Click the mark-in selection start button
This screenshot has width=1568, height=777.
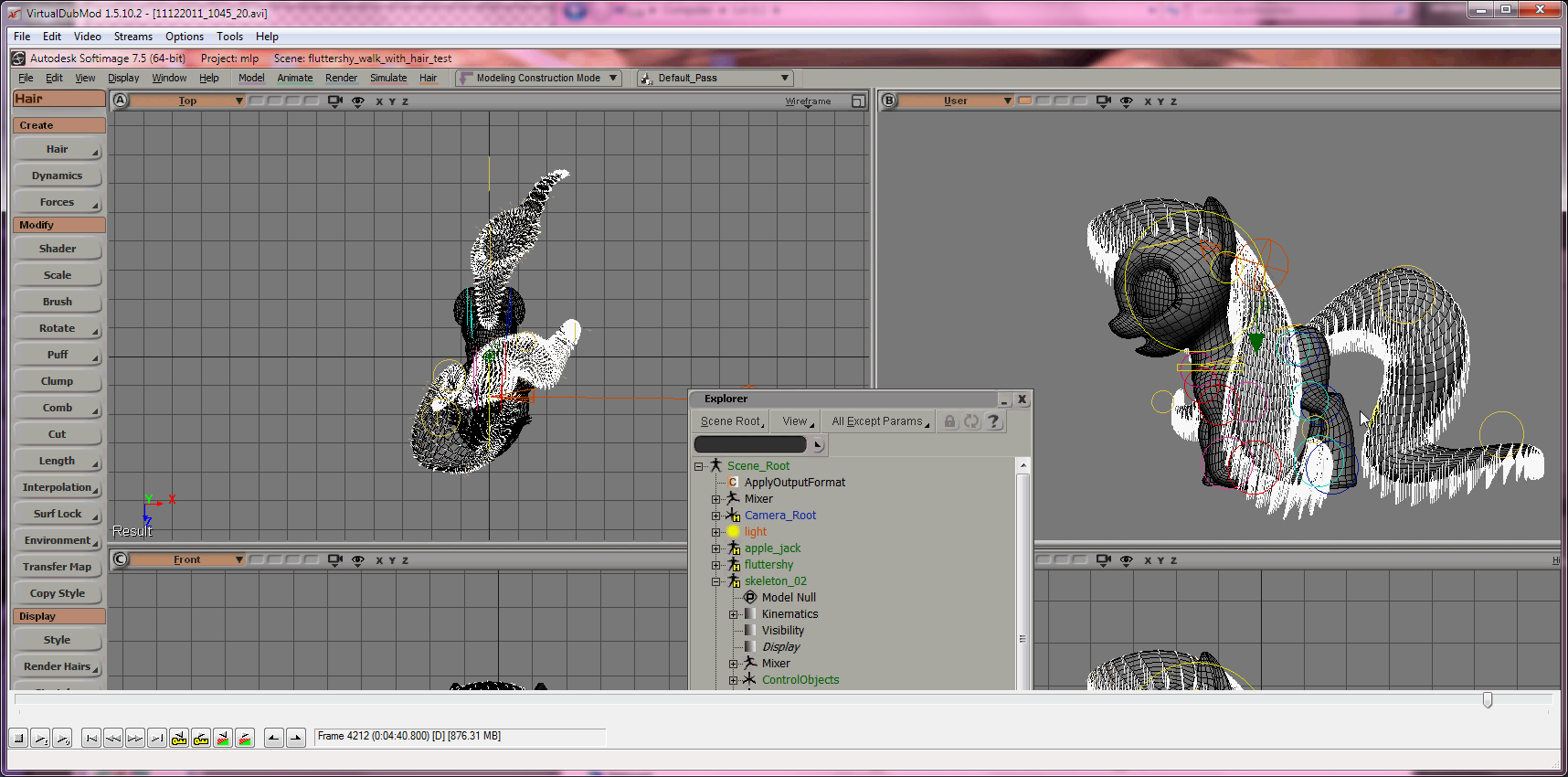pyautogui.click(x=273, y=738)
